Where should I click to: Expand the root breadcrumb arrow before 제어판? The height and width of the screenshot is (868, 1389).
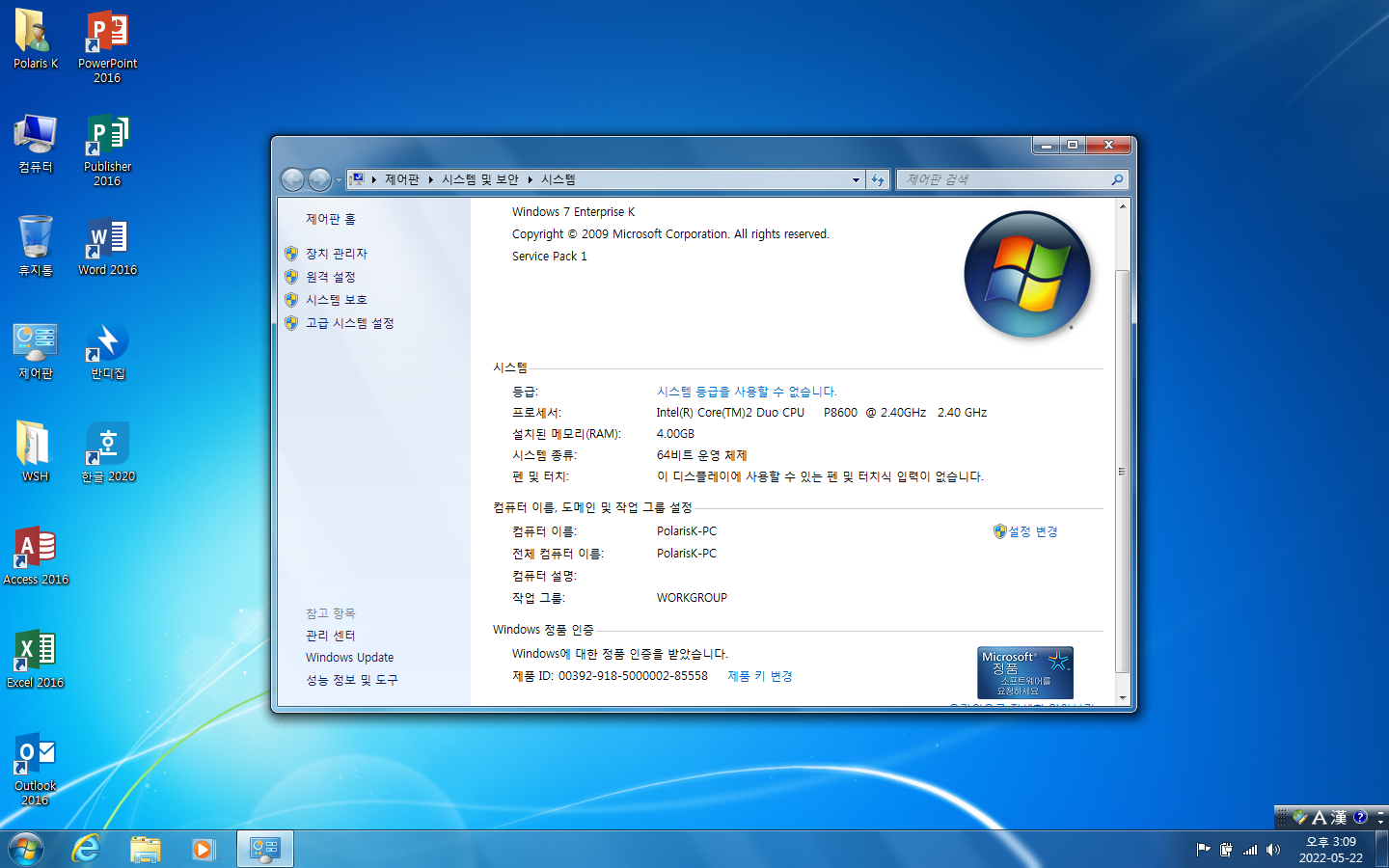pos(373,179)
